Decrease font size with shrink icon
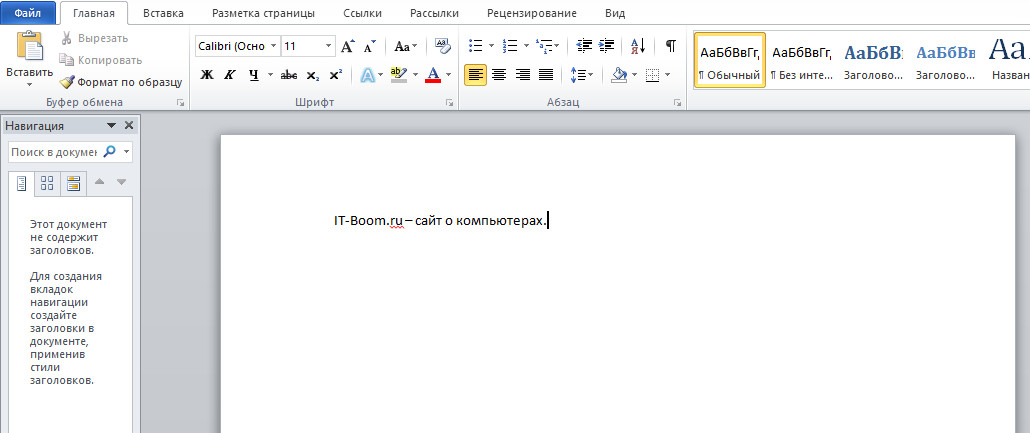Screen dimensions: 1030x433 (370, 46)
